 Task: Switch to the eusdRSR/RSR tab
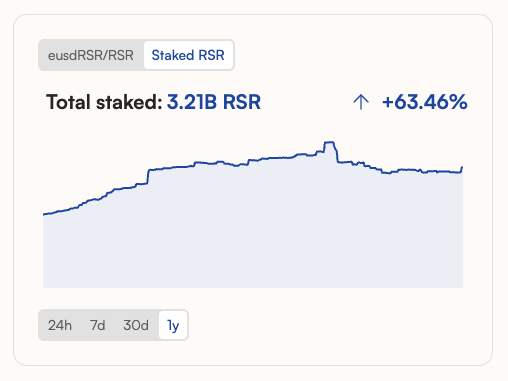pyautogui.click(x=91, y=55)
